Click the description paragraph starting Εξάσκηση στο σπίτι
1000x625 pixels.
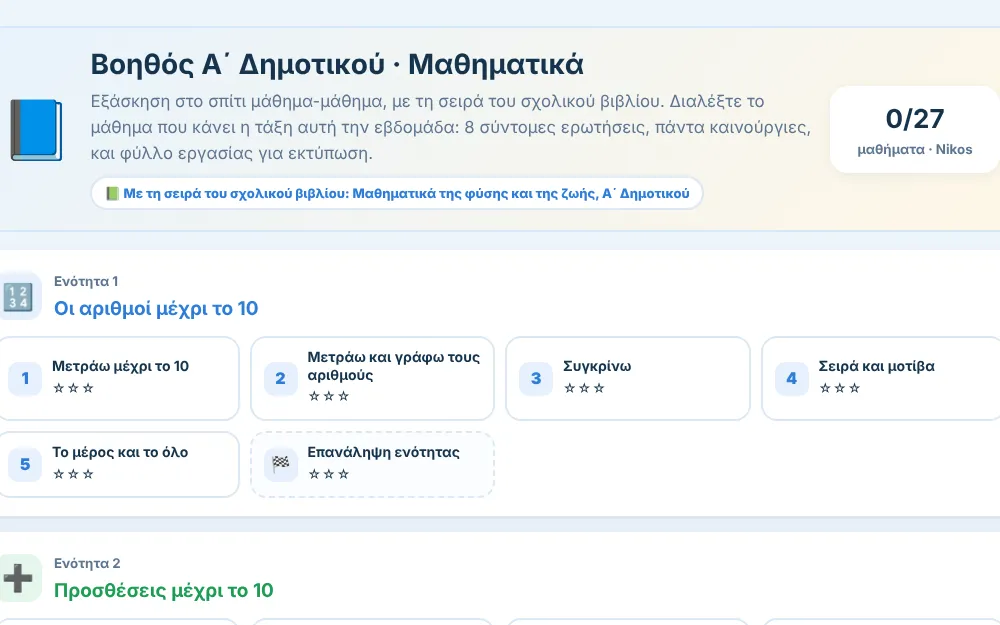(x=451, y=127)
